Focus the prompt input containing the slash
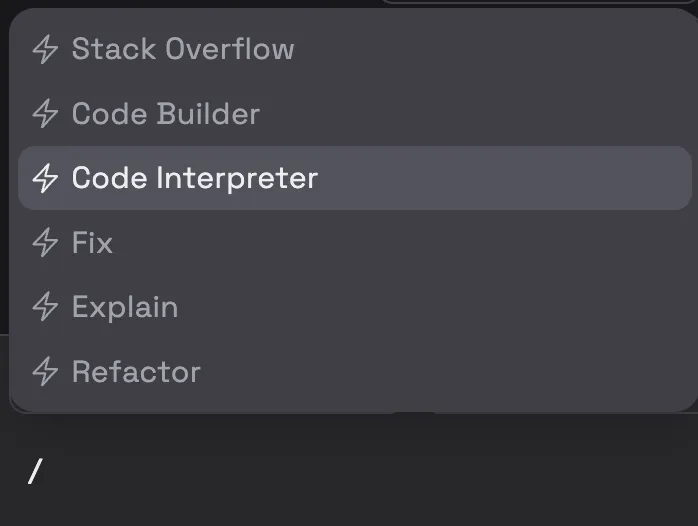This screenshot has width=698, height=526. [x=349, y=472]
